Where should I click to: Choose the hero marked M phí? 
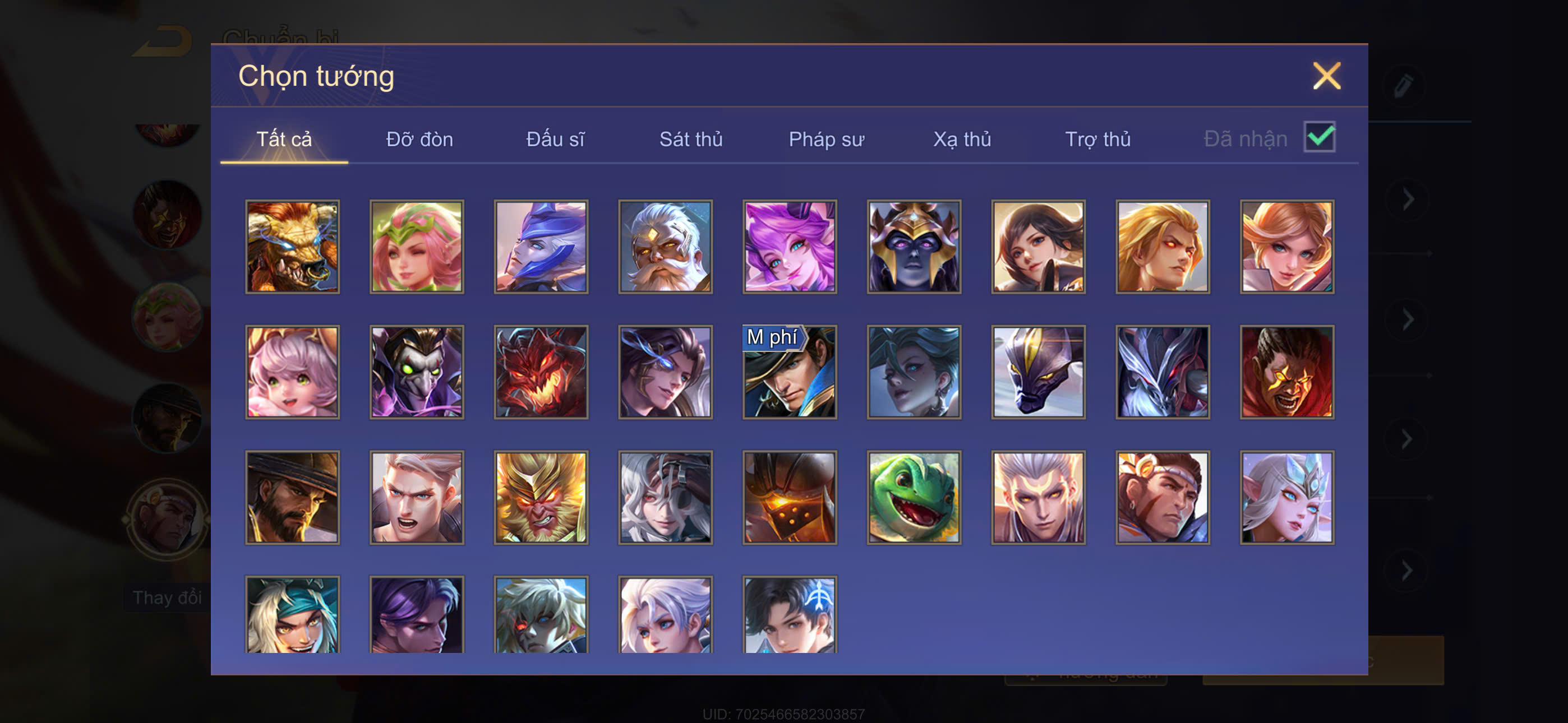[x=790, y=372]
